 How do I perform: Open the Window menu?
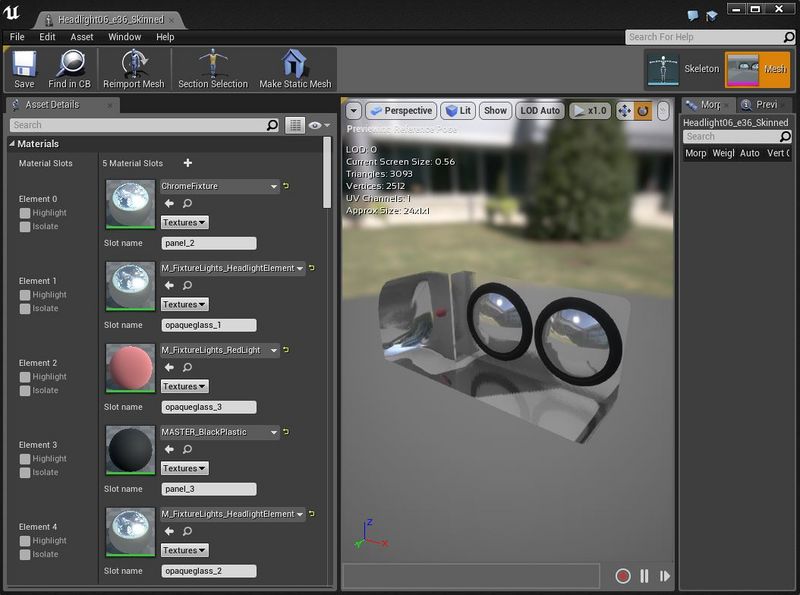125,37
